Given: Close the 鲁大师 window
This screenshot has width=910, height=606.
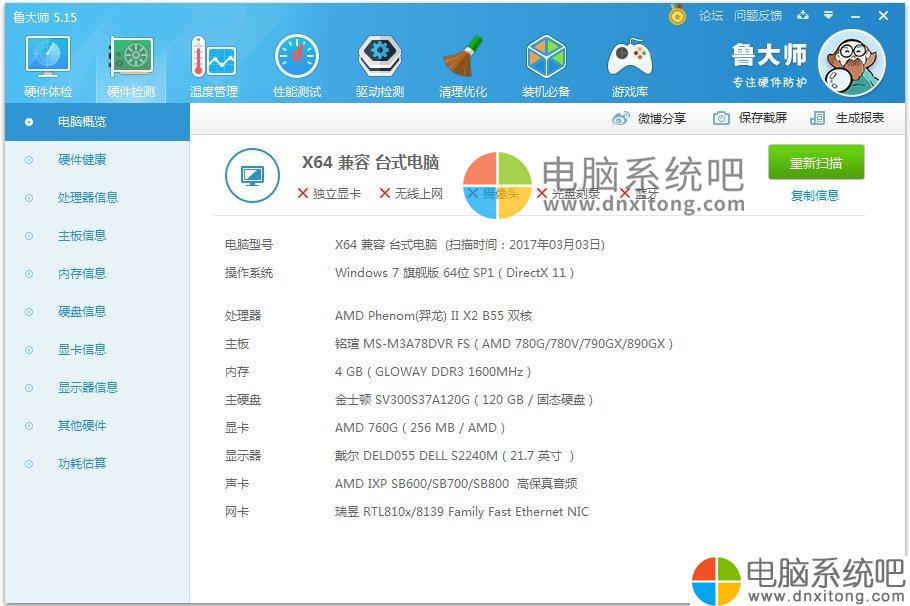Looking at the screenshot, I should click(883, 16).
